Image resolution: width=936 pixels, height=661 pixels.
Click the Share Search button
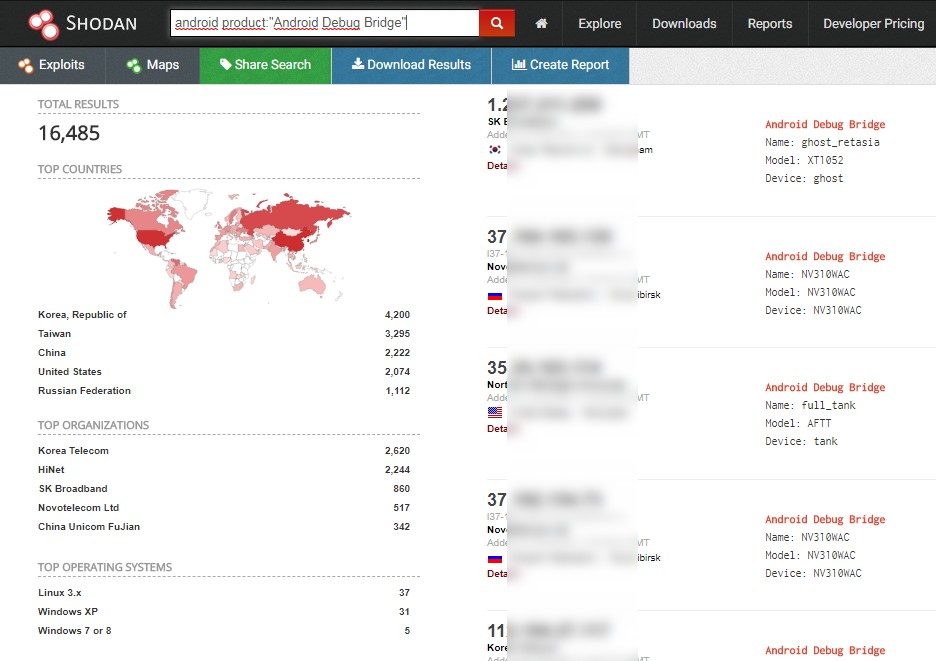[x=265, y=65]
